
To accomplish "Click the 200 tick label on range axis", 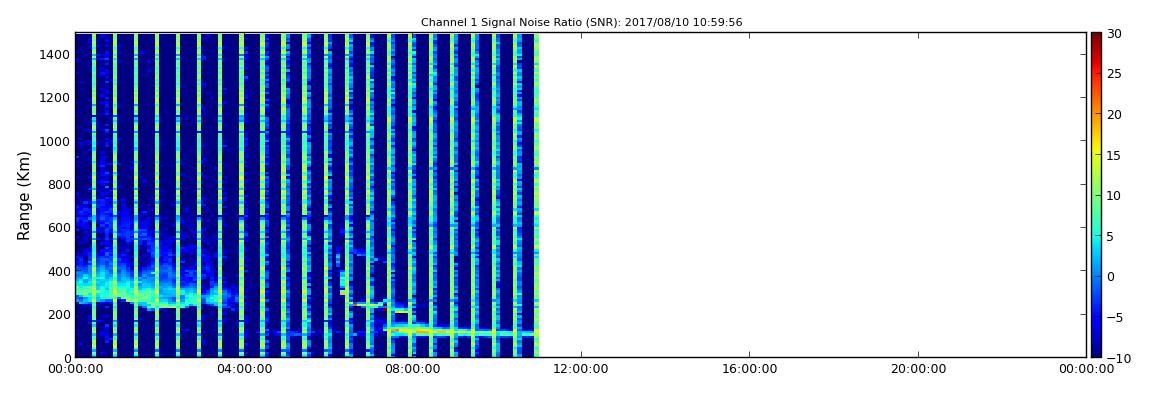I will [x=58, y=315].
